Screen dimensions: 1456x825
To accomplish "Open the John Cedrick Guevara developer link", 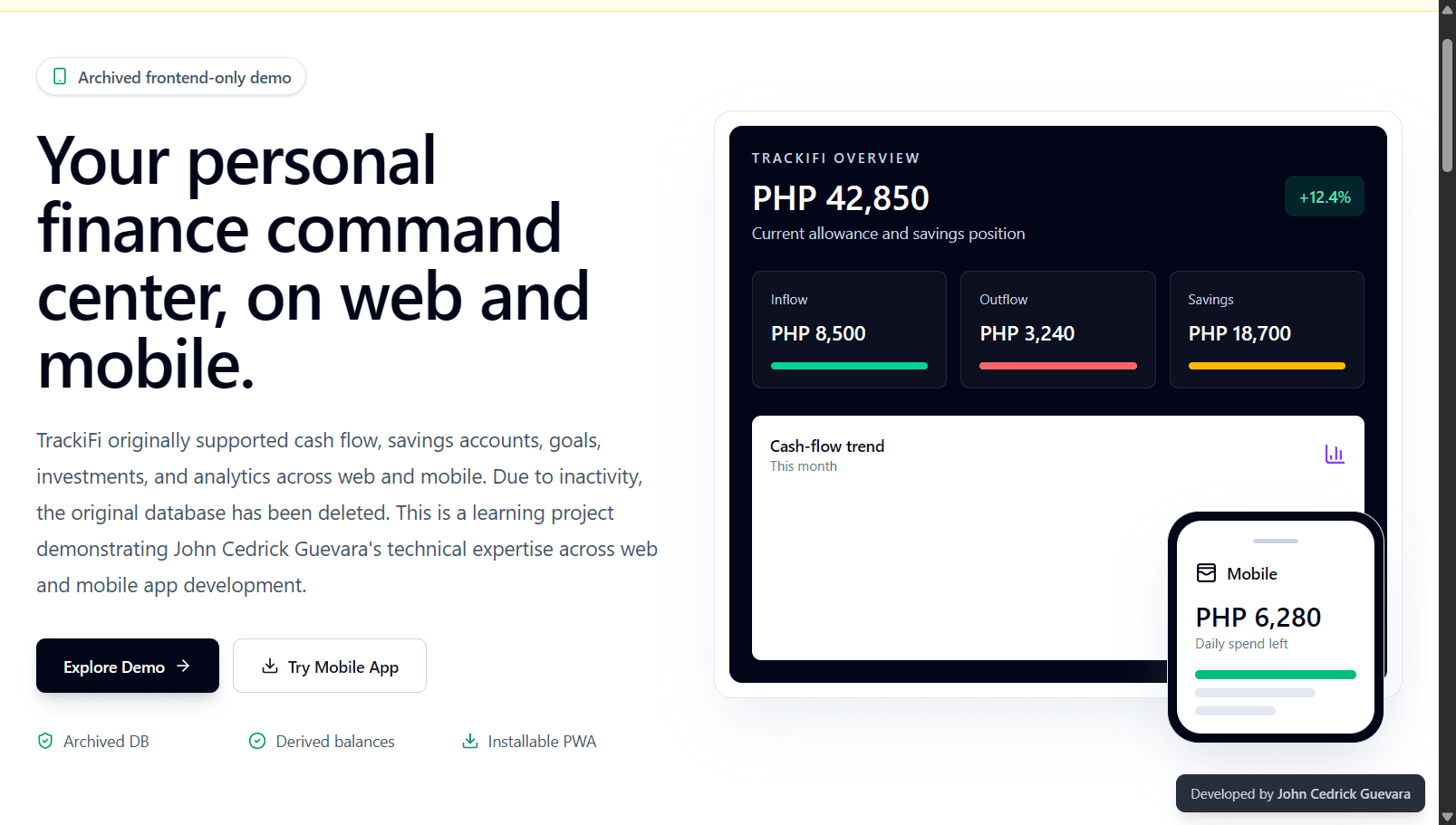I will point(1344,794).
